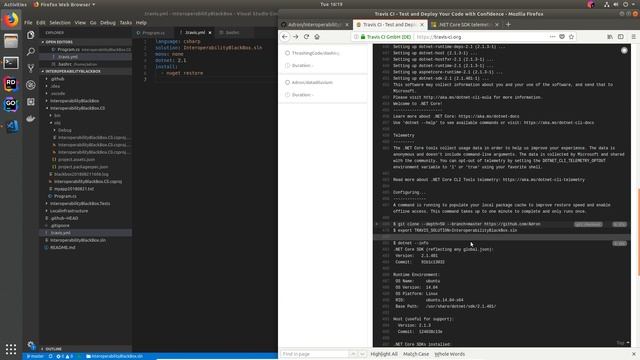The image size is (640, 360).
Task: Launch Firefox from the Ubuntu dock
Action: click(11, 20)
